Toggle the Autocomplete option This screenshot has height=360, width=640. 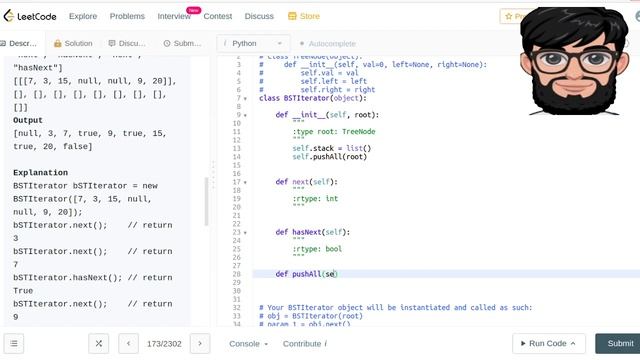[x=328, y=43]
